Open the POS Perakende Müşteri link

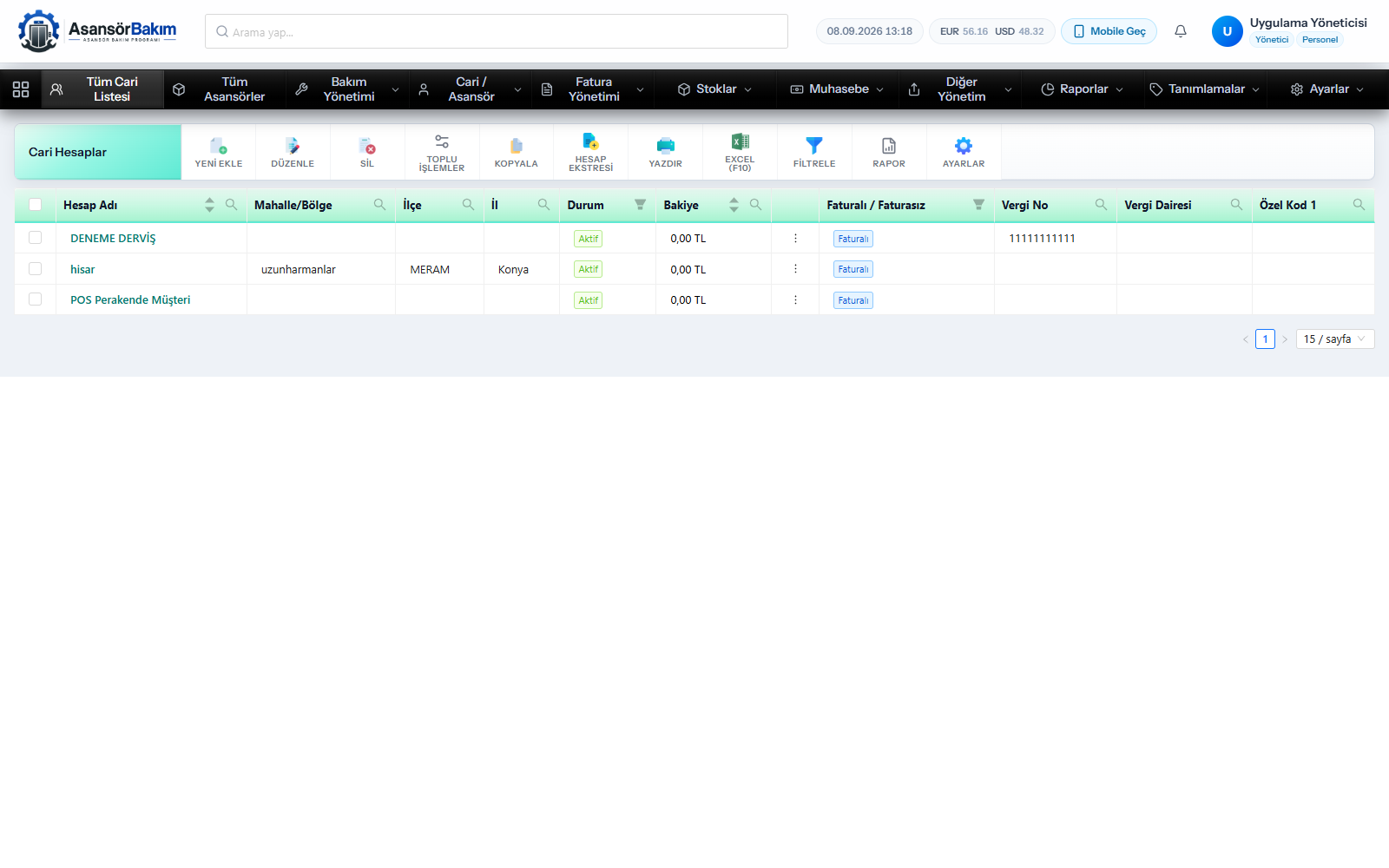[x=130, y=299]
